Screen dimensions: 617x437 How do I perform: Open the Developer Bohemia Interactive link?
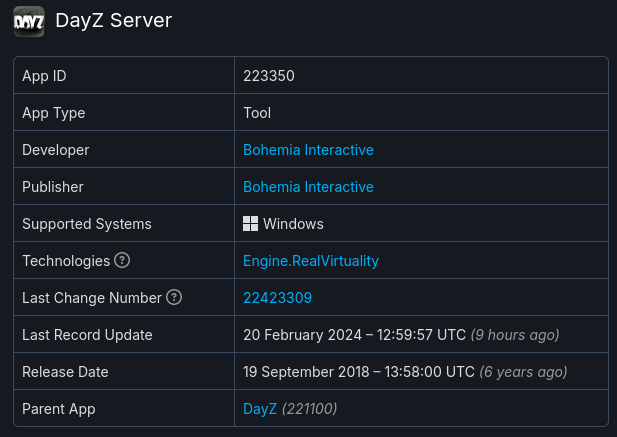coord(308,150)
